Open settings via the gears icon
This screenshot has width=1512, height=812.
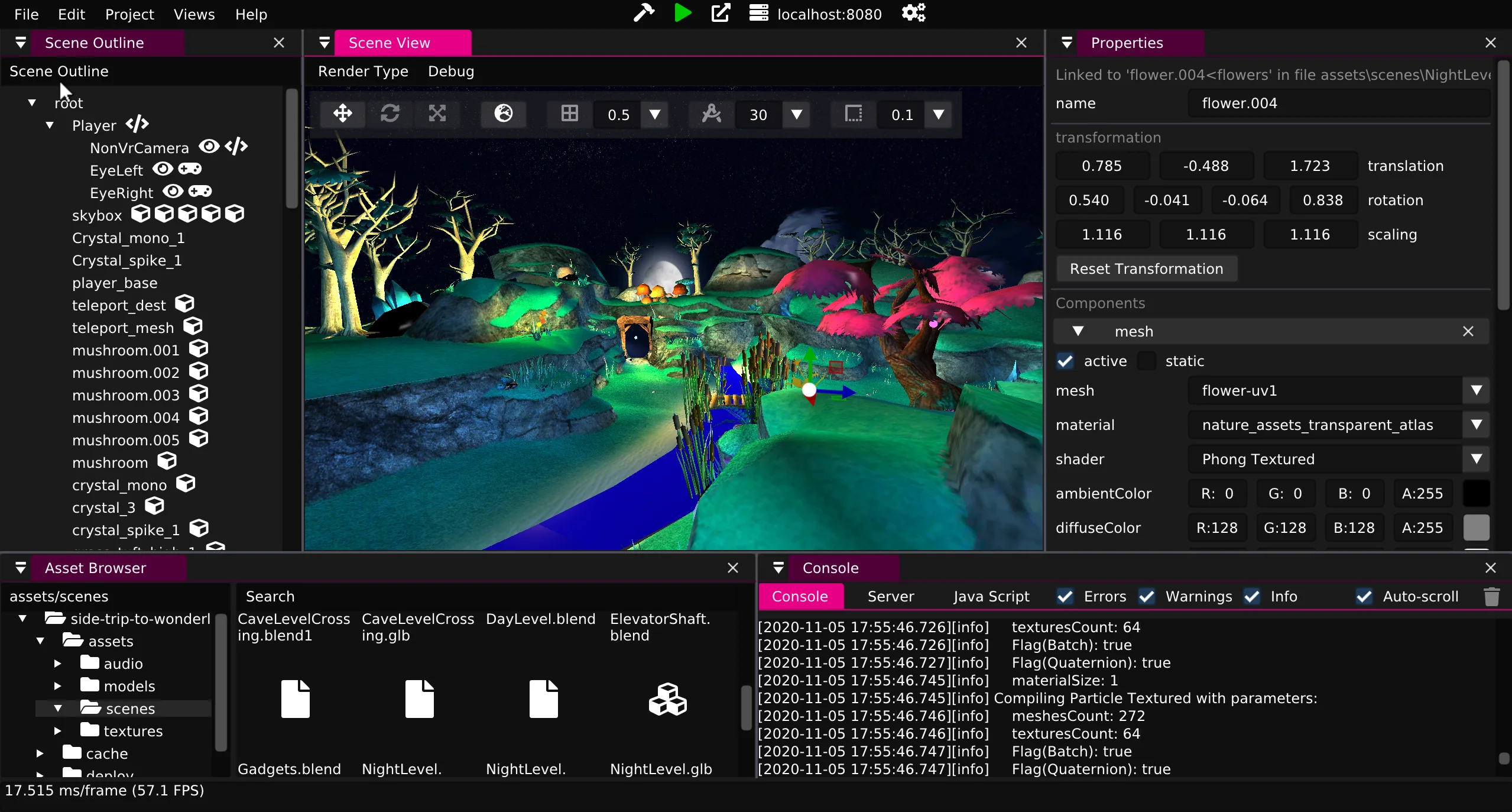click(x=913, y=12)
